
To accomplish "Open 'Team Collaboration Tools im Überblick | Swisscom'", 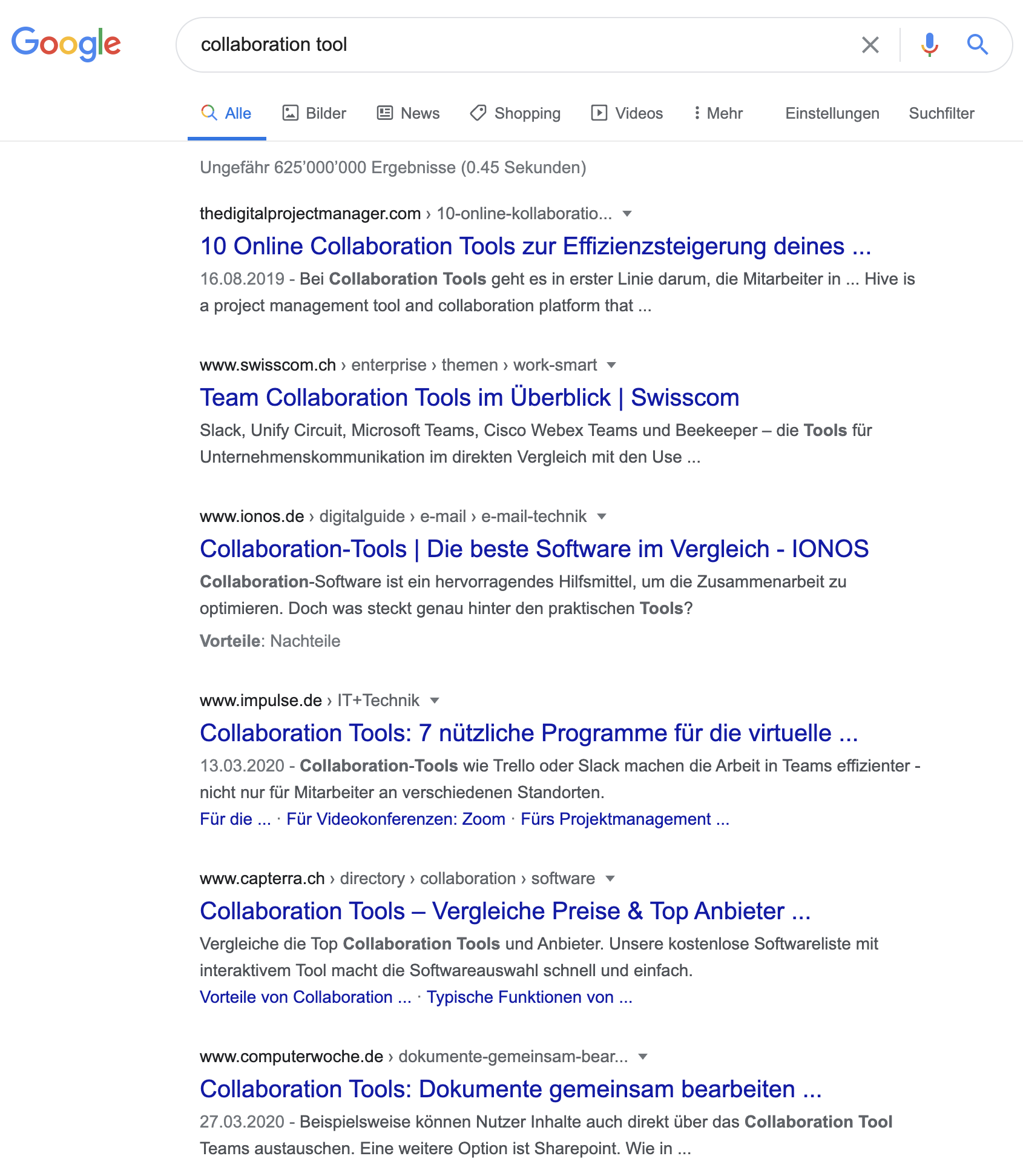I will coord(470,398).
